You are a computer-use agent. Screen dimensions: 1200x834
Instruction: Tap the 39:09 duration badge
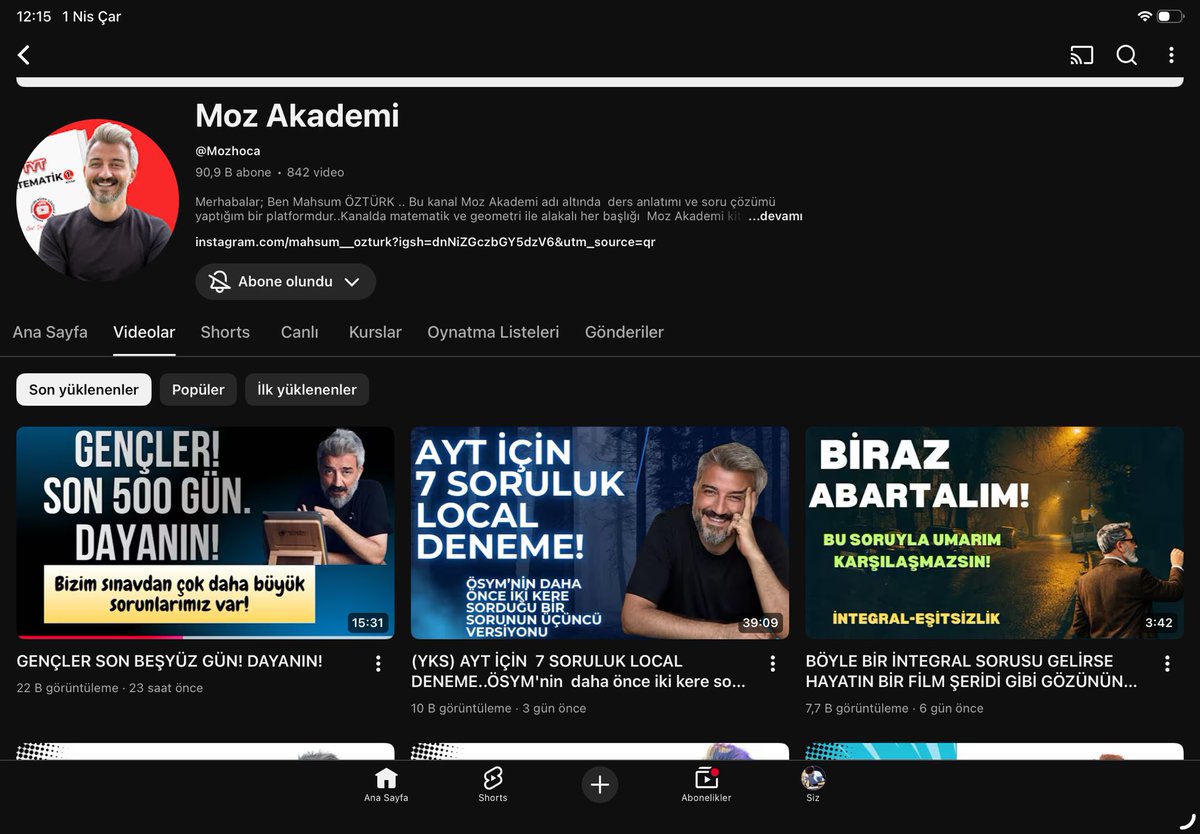[760, 622]
